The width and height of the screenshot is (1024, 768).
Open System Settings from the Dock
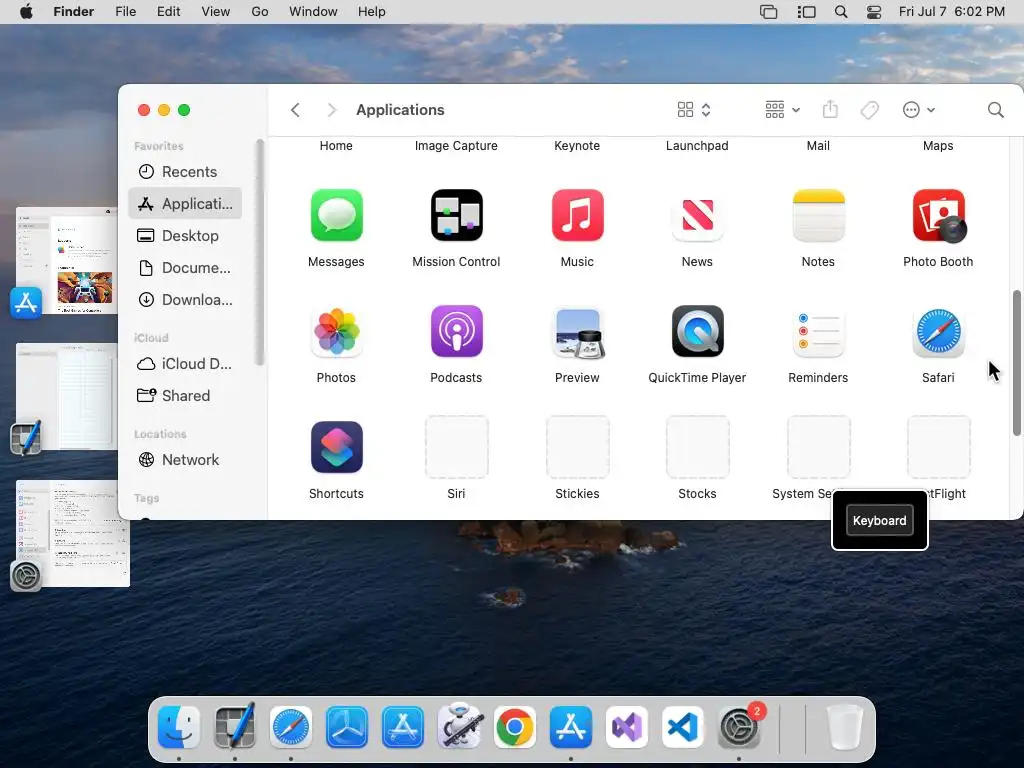(739, 727)
